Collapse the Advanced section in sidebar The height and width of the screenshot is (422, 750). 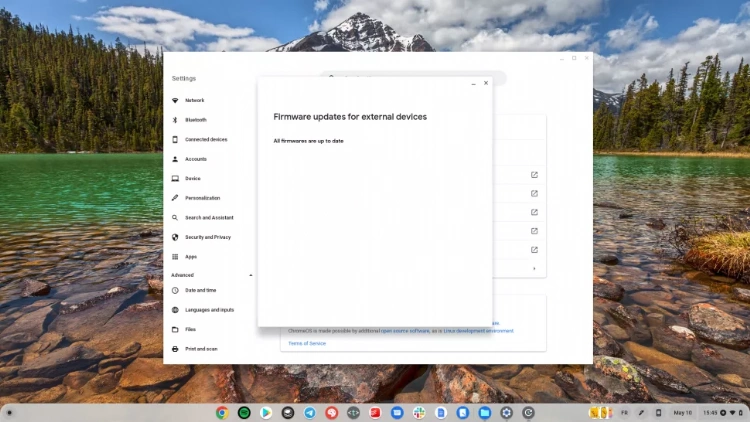(250, 275)
